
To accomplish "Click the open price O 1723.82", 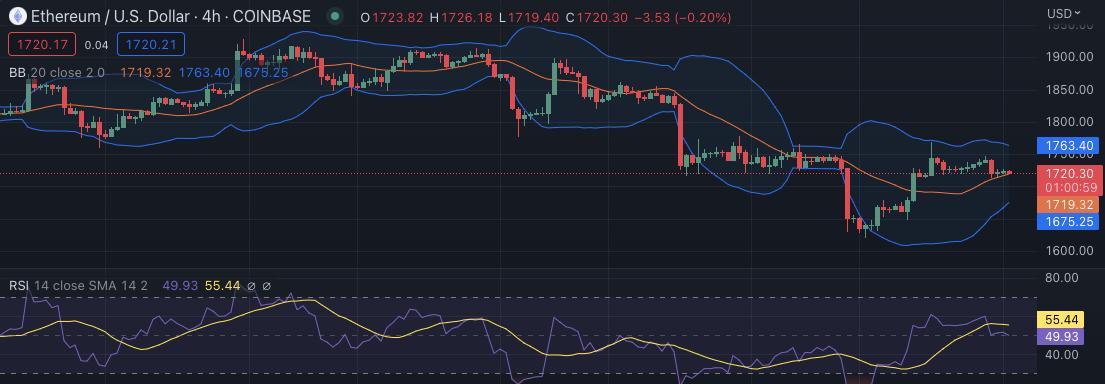I will coord(392,17).
